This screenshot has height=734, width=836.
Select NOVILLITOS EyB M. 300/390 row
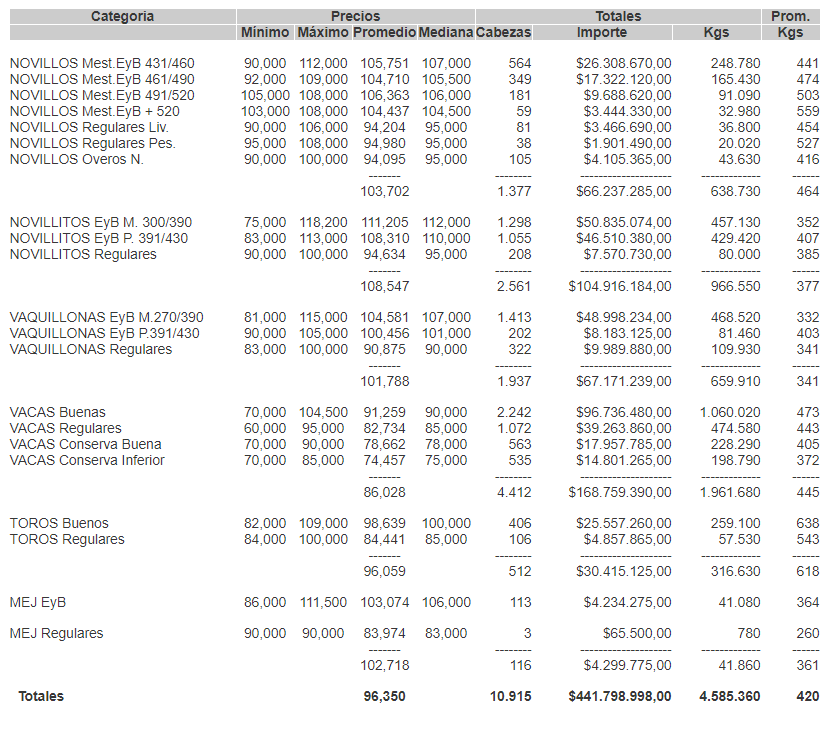[99, 222]
